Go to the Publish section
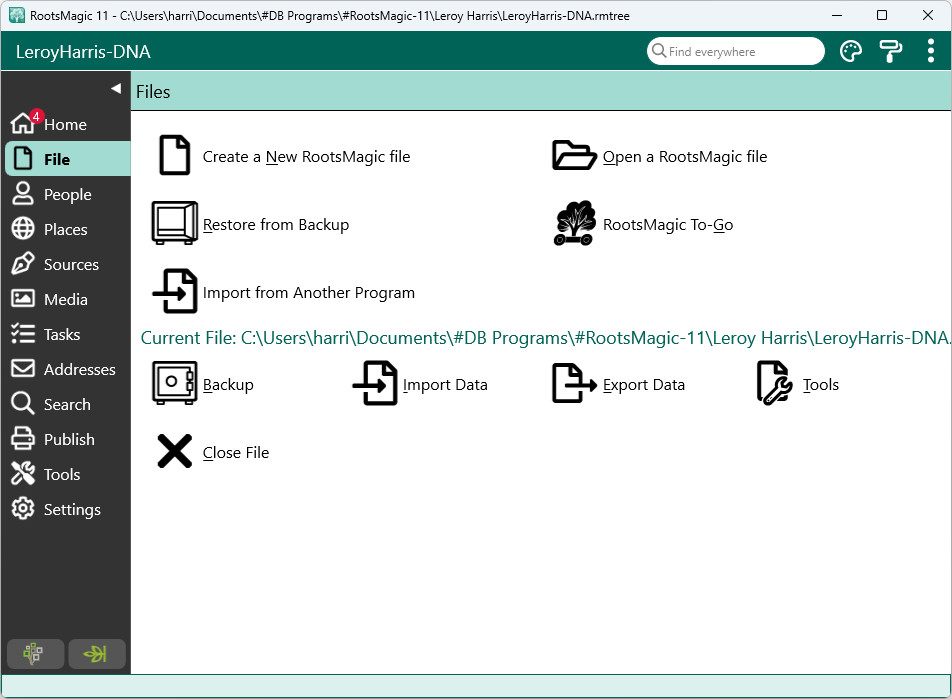Viewport: 952px width, 699px height. (66, 440)
